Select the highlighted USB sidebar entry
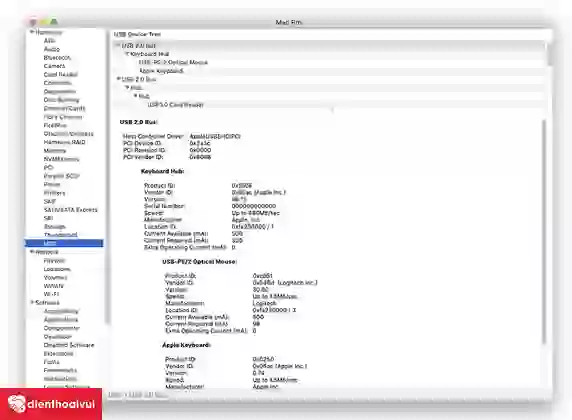 (64, 243)
